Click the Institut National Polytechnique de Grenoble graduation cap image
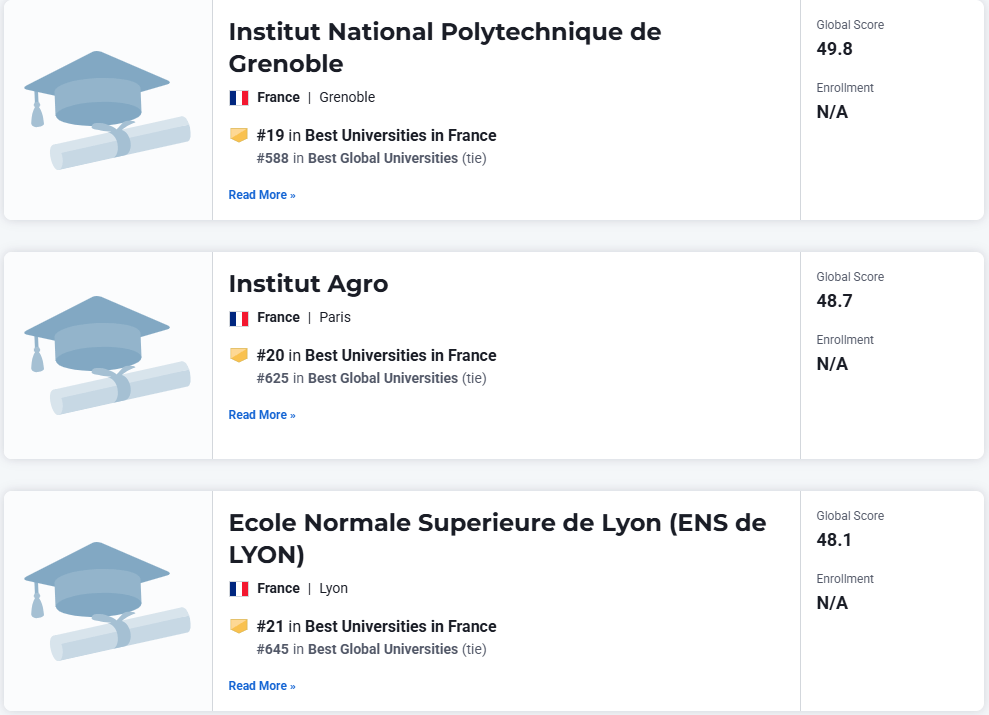Screen dimensions: 989x715 pos(107,110)
